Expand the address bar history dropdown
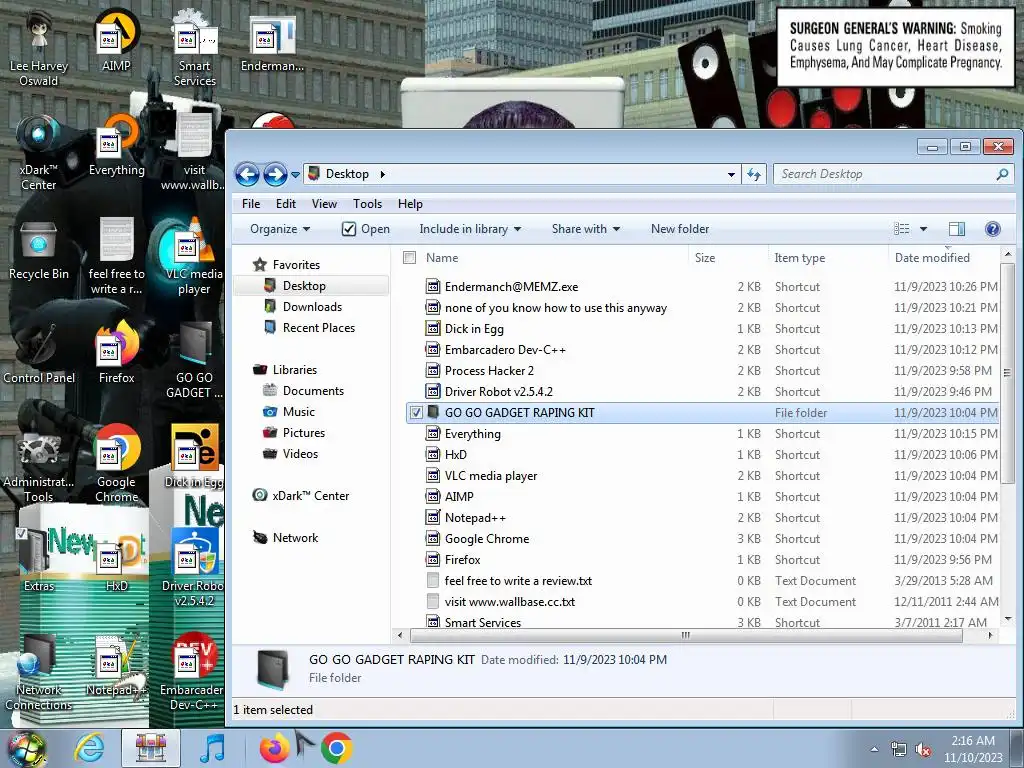 point(731,174)
